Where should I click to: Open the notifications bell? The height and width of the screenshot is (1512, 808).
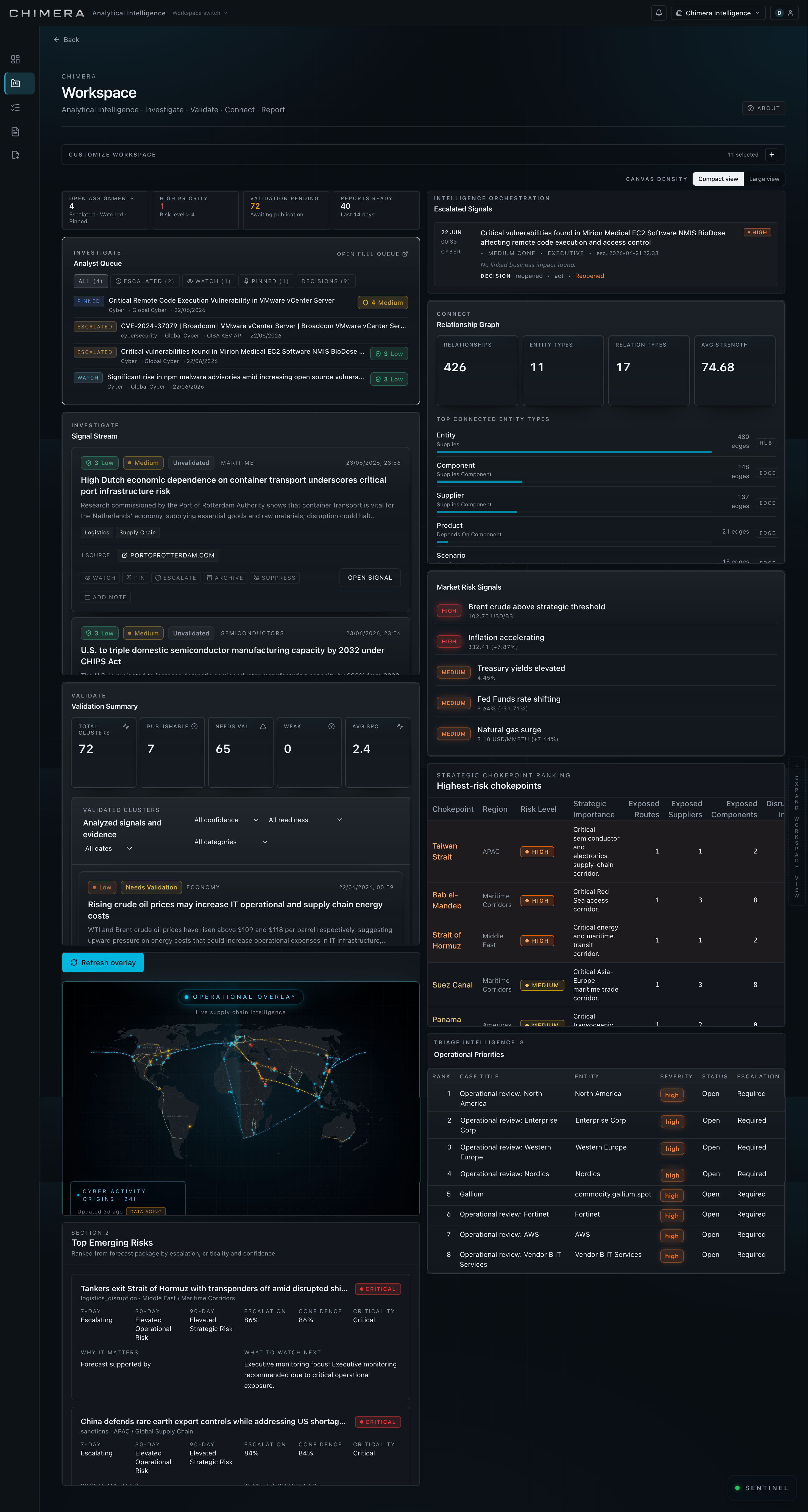pyautogui.click(x=659, y=13)
